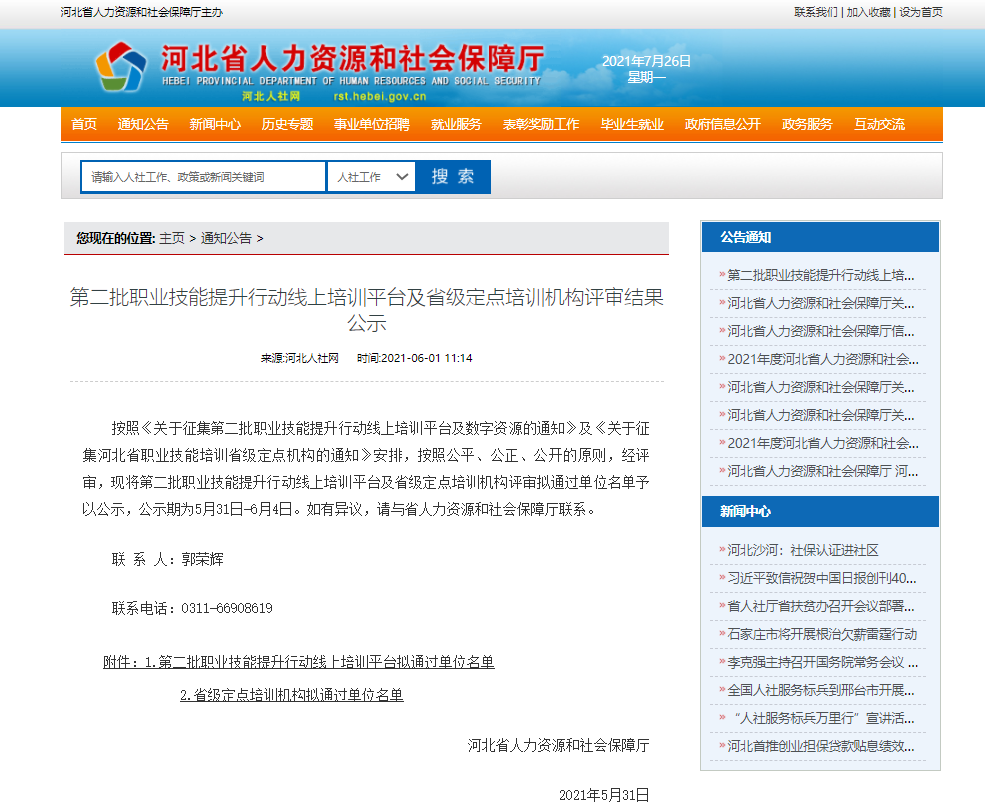Image resolution: width=985 pixels, height=809 pixels.
Task: Click the 联系我们 link at top right
Action: point(815,12)
